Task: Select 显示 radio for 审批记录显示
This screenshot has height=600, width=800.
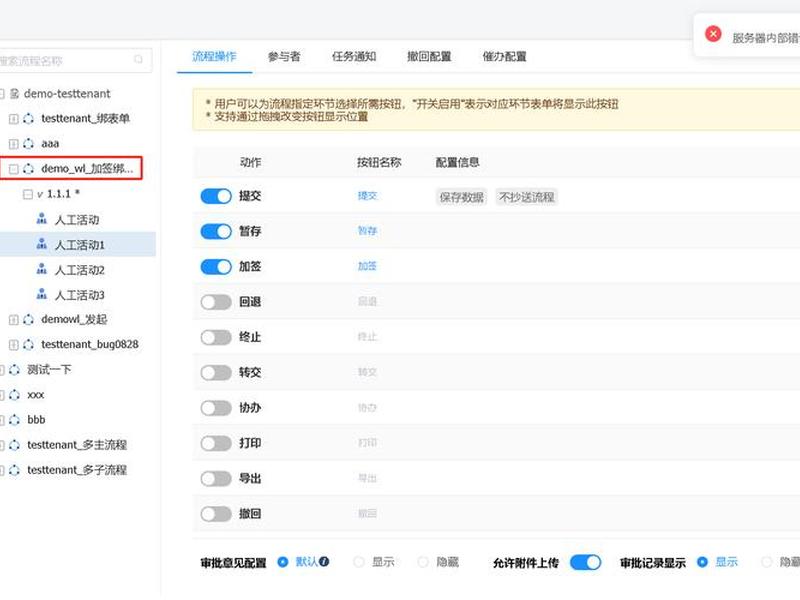Action: pos(703,562)
